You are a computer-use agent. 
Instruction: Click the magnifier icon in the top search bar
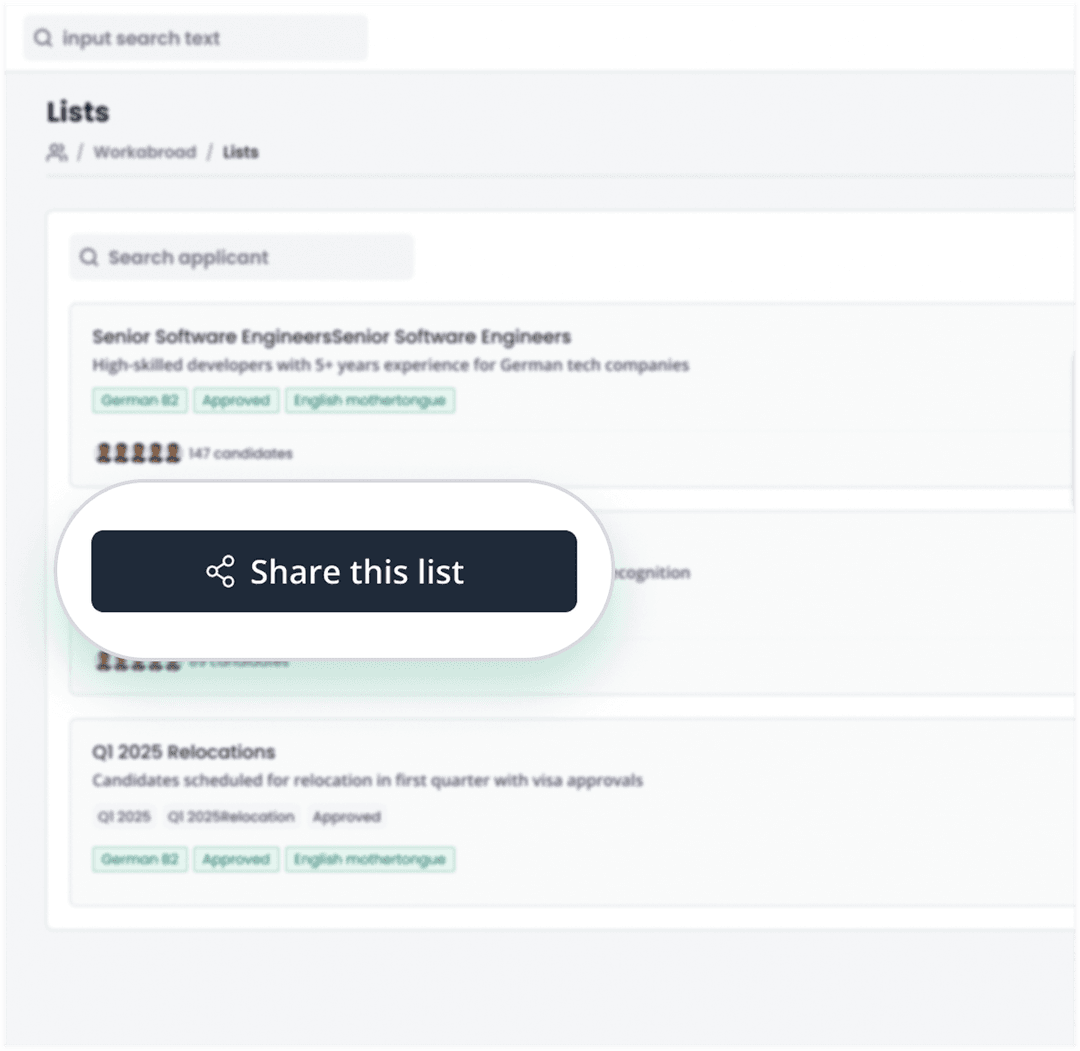pos(42,37)
